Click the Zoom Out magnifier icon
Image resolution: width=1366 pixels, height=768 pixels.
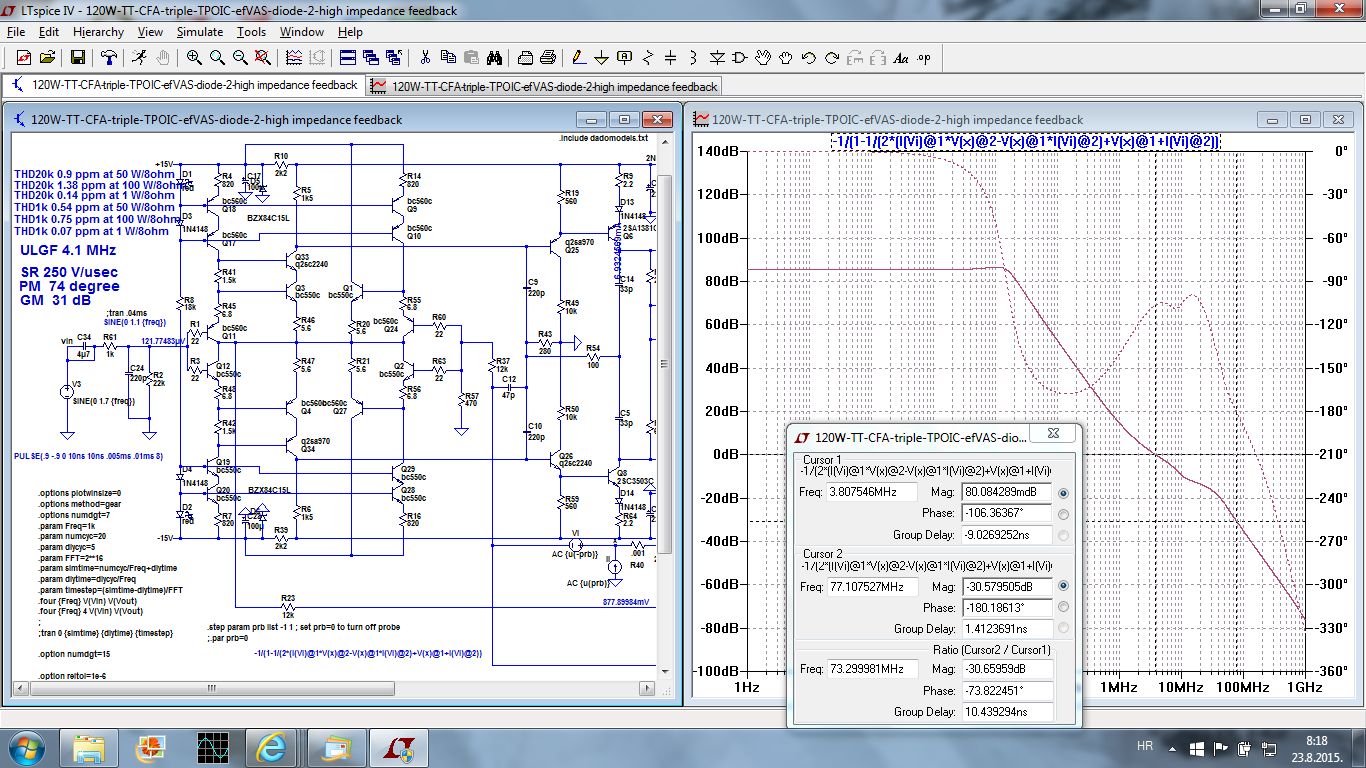click(x=240, y=57)
